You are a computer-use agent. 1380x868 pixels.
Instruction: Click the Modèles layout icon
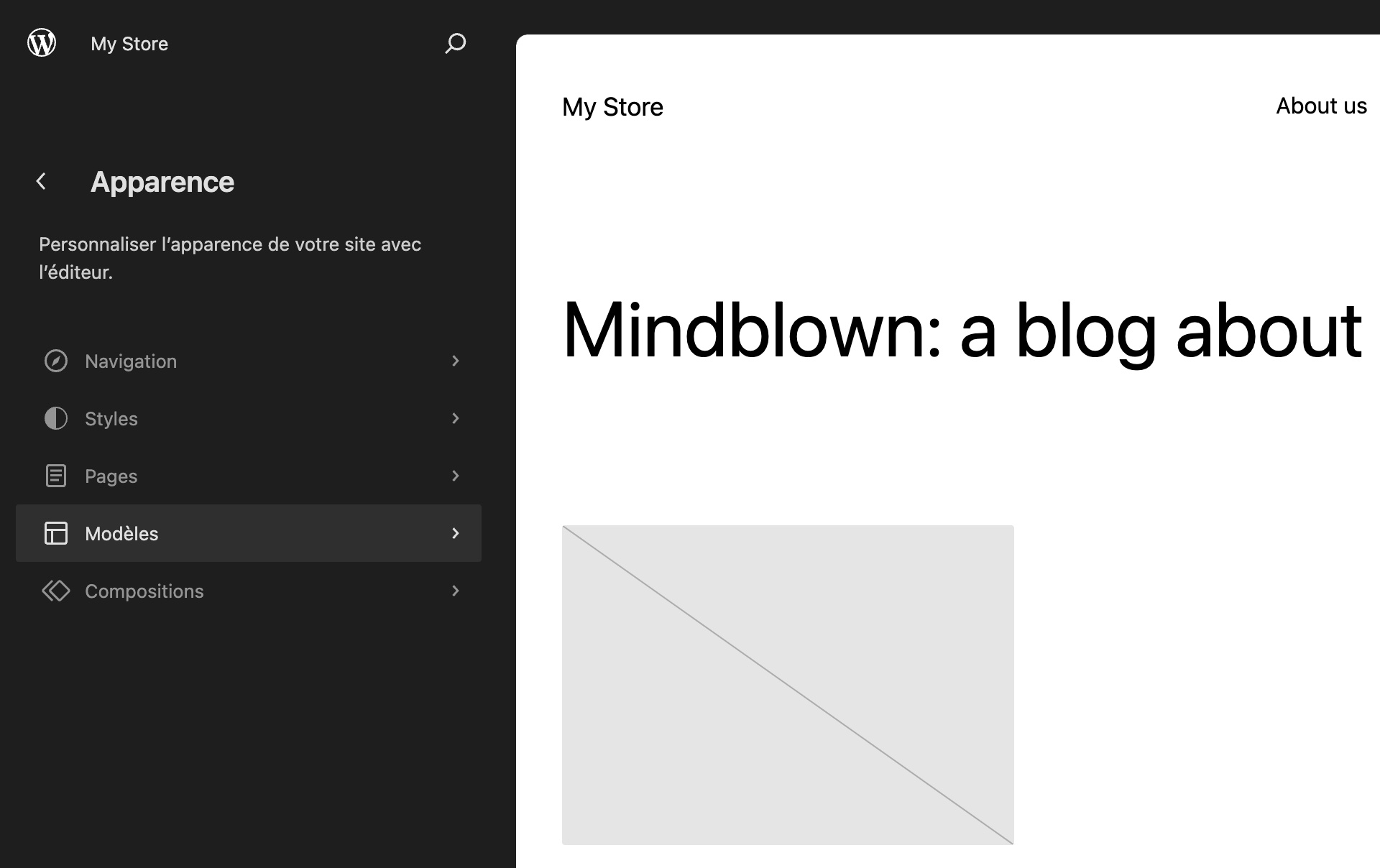56,533
